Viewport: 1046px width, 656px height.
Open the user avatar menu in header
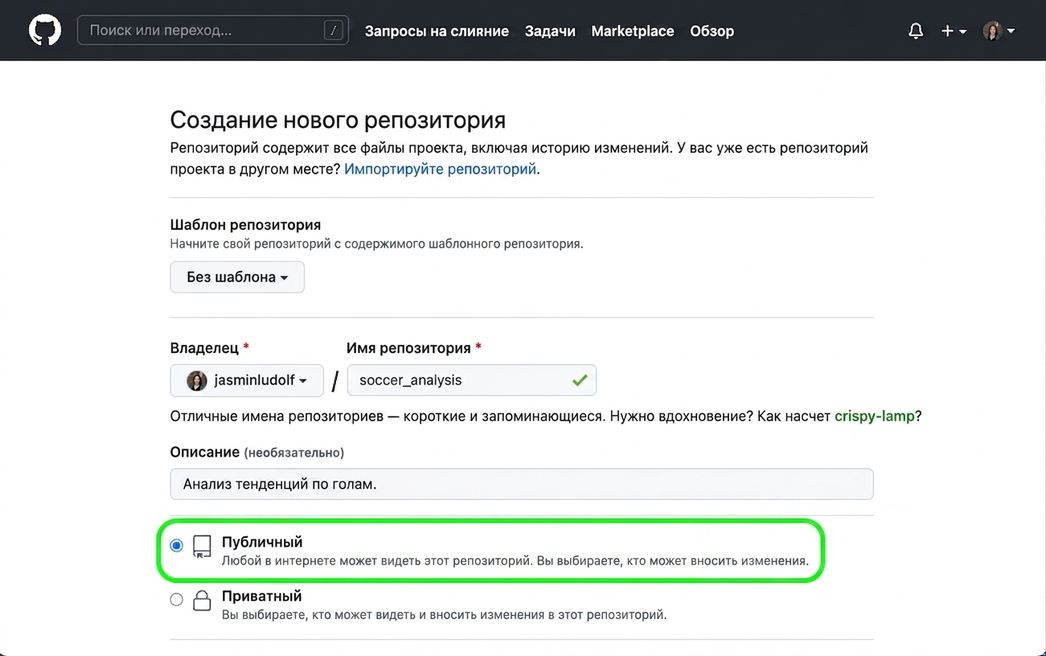998,31
